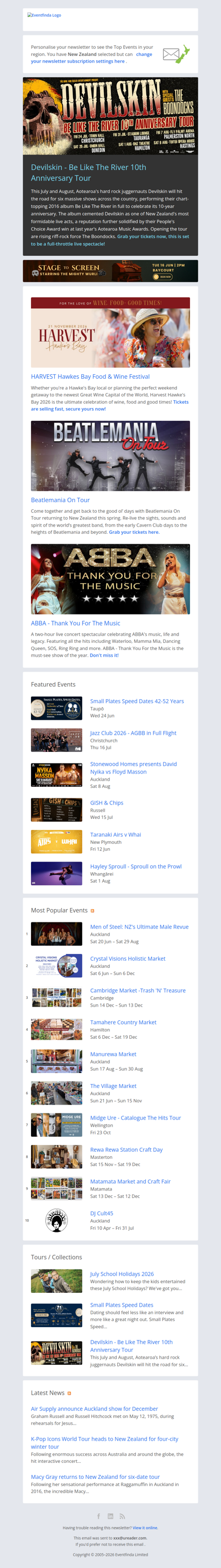Open Harvest Hawkes Bay banner image
The height and width of the screenshot is (1568, 221).
[x=110, y=332]
